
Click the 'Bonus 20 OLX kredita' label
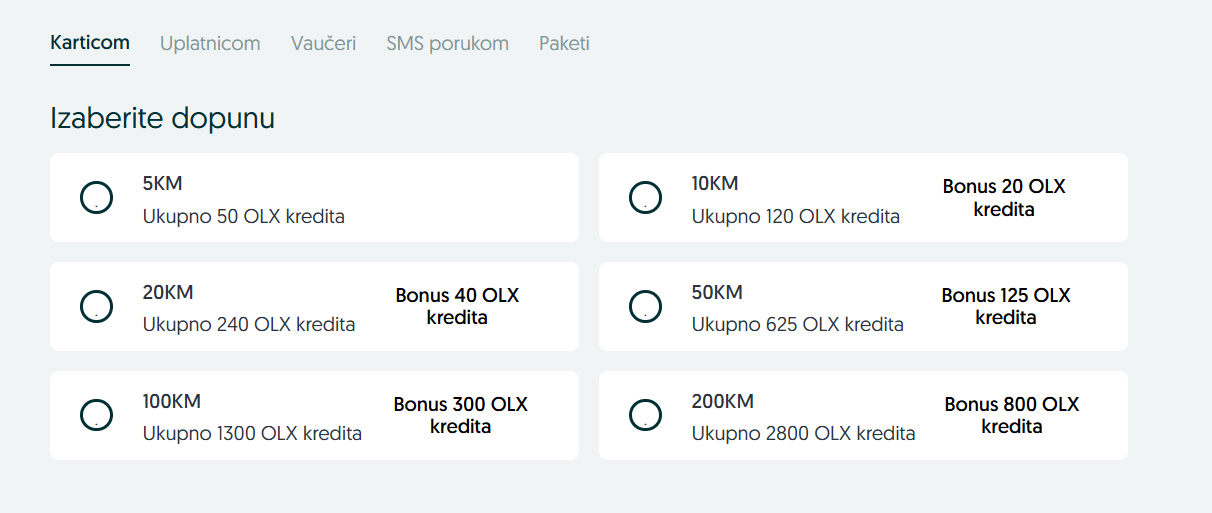[1004, 198]
